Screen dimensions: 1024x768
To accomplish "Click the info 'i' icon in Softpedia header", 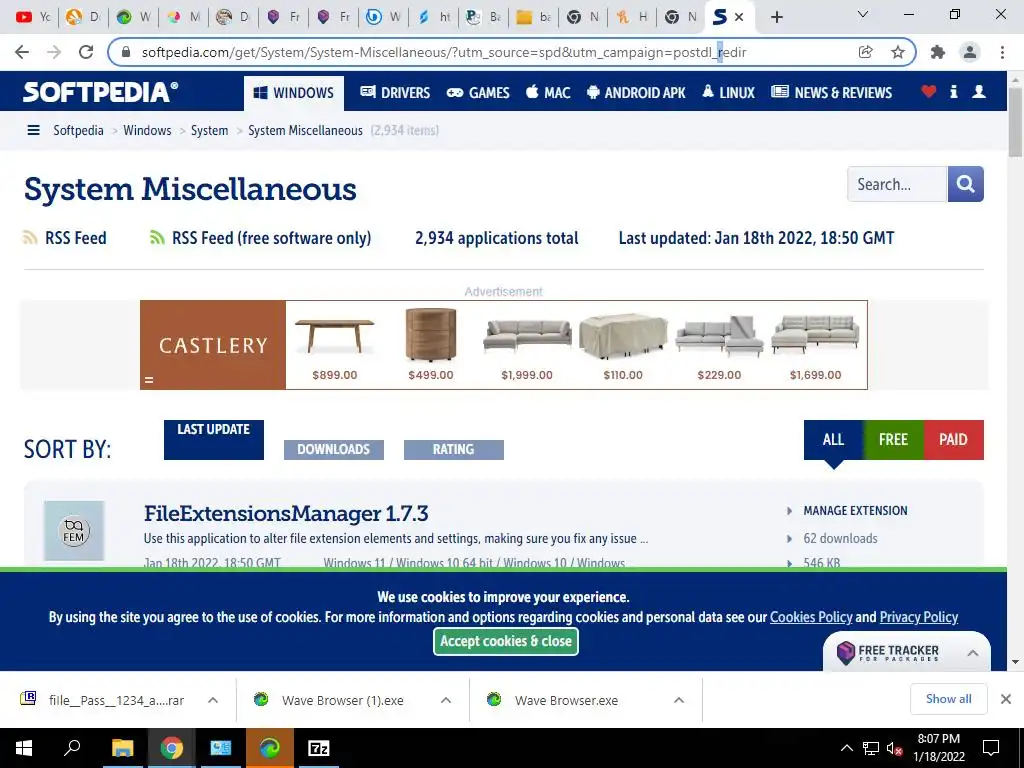I will click(x=953, y=91).
